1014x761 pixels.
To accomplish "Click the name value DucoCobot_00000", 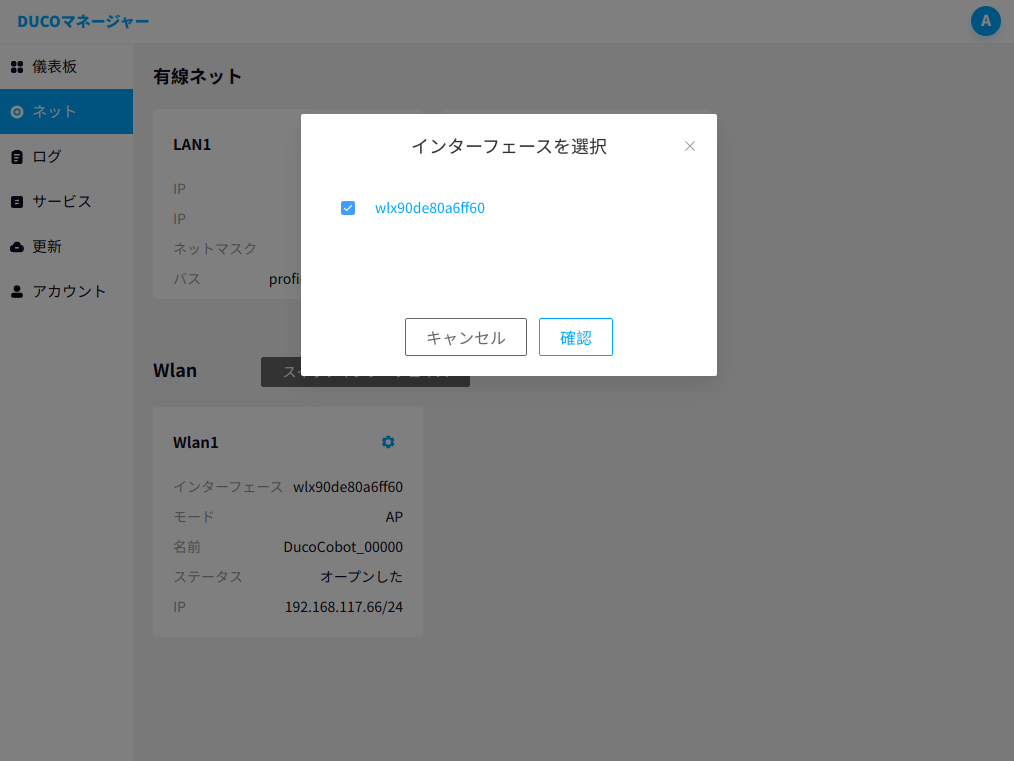I will pos(343,547).
